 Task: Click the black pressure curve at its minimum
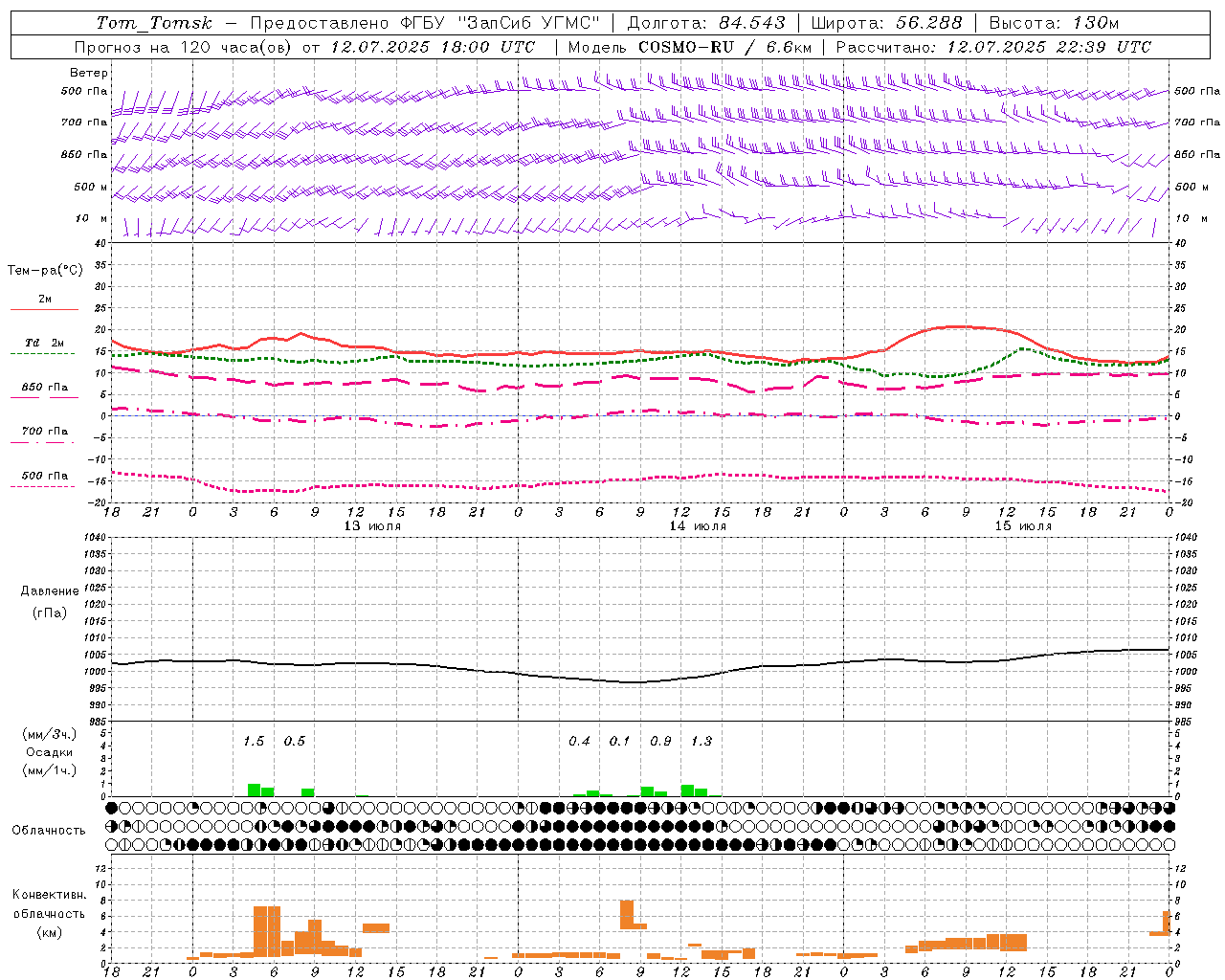click(634, 682)
